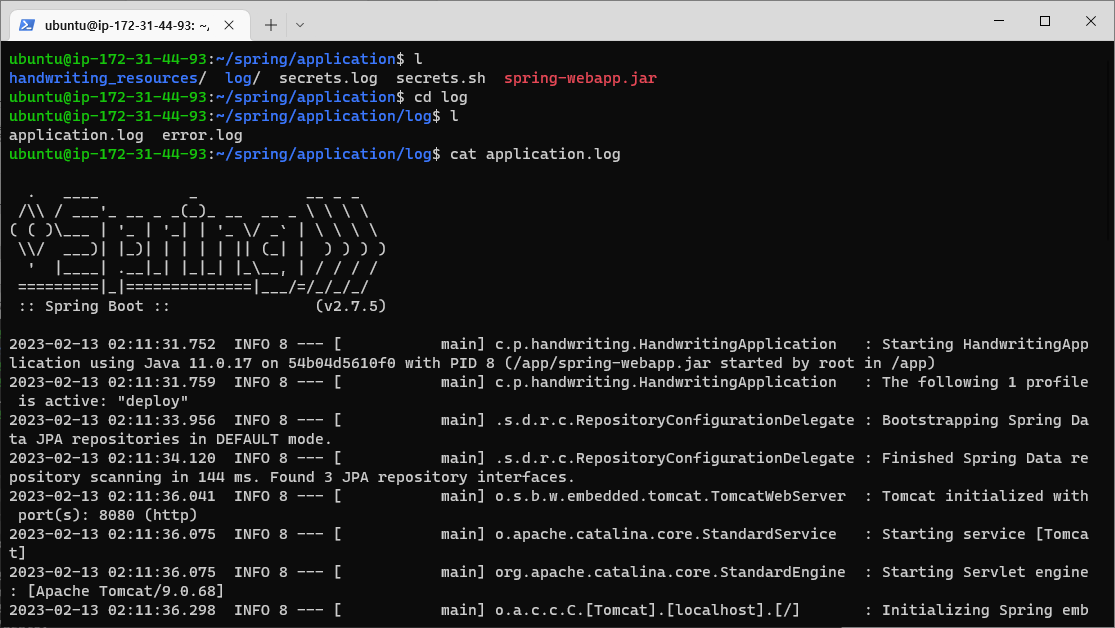Click the secrets.sh file name

pyautogui.click(x=441, y=78)
